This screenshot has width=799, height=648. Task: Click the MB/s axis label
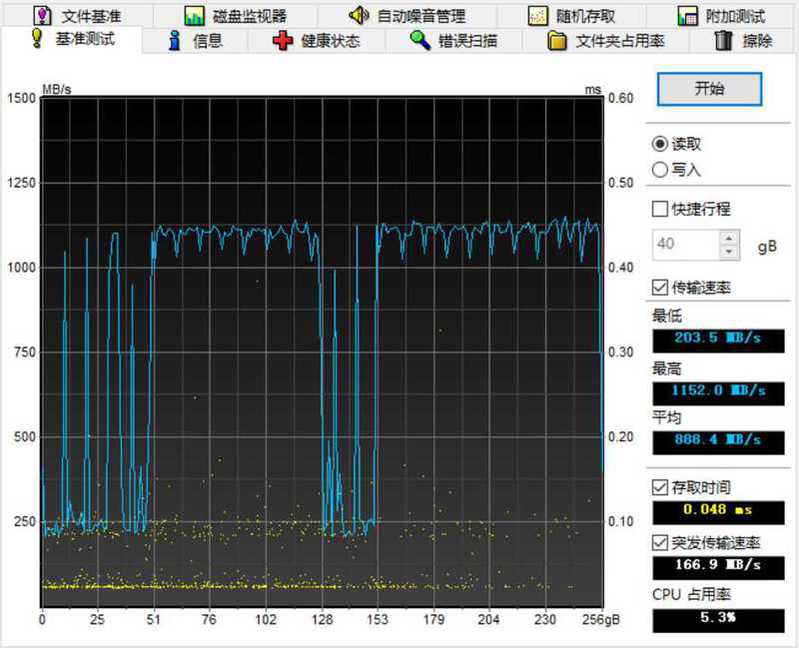pos(57,90)
